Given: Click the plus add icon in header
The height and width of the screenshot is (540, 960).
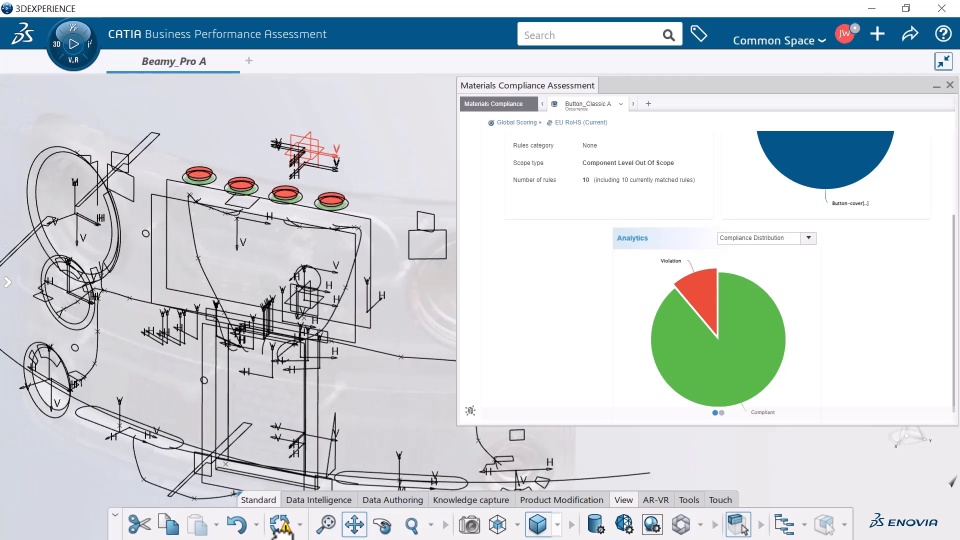Looking at the screenshot, I should (x=877, y=34).
